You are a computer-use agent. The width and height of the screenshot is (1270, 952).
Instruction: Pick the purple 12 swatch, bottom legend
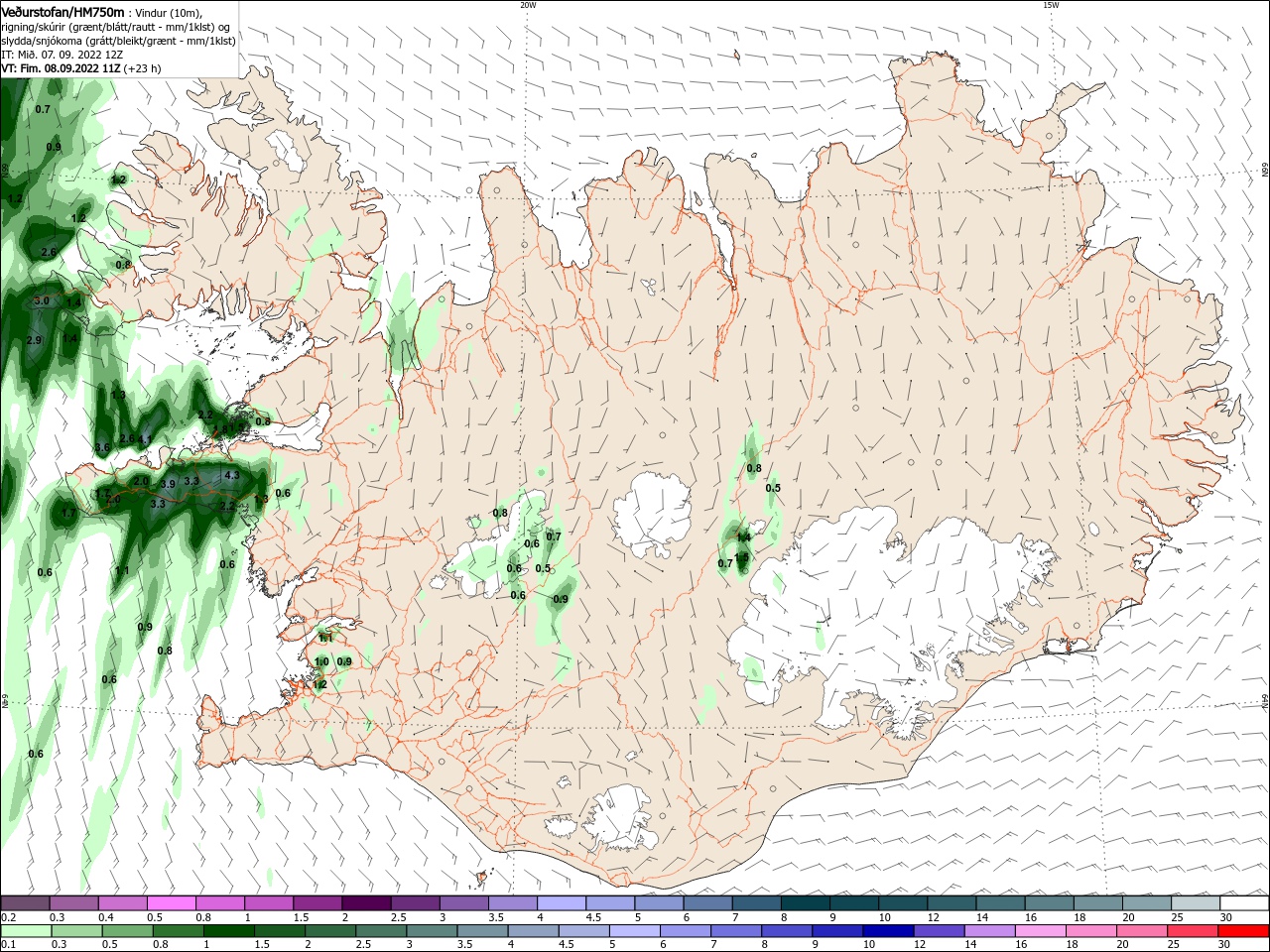tap(939, 931)
